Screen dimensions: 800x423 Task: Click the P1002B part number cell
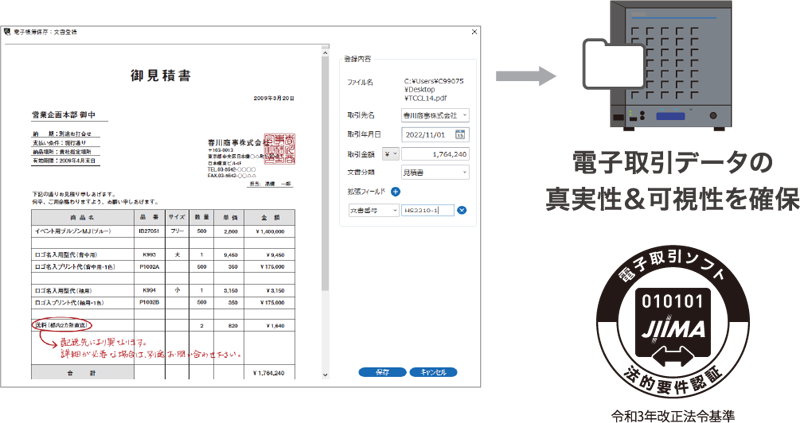149,302
